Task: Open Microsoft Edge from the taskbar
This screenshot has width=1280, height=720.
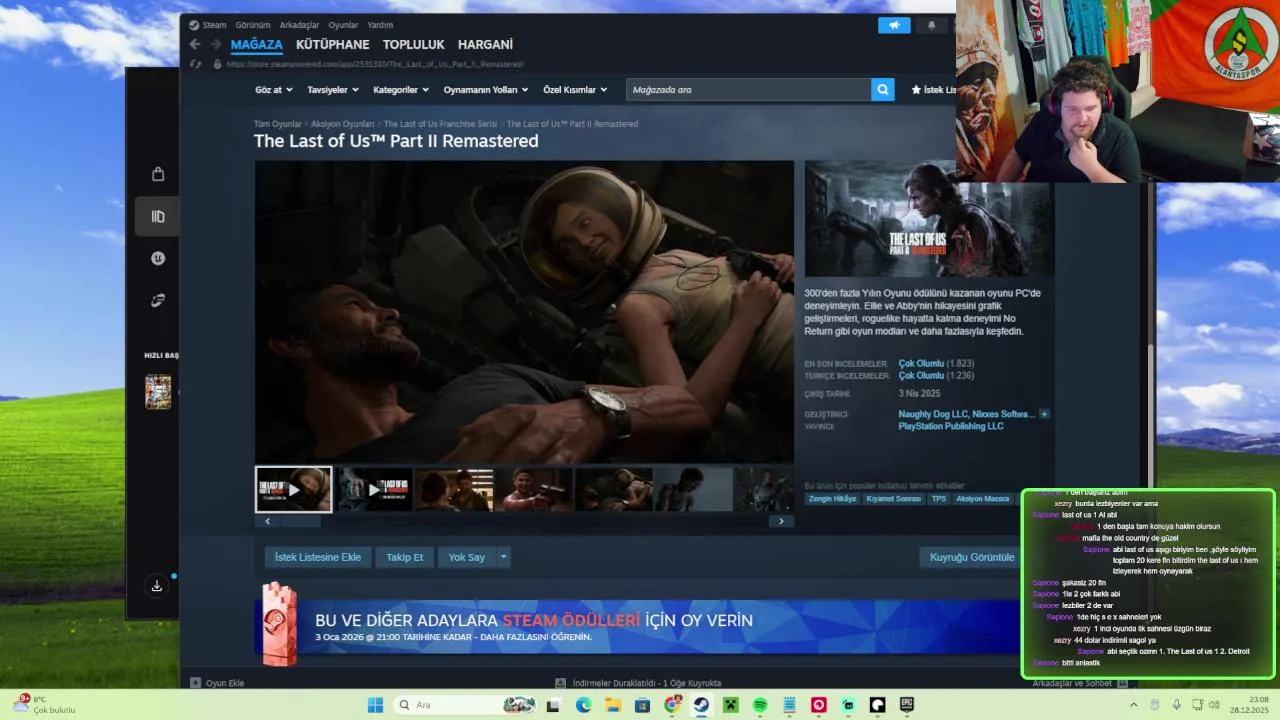Action: tap(583, 705)
